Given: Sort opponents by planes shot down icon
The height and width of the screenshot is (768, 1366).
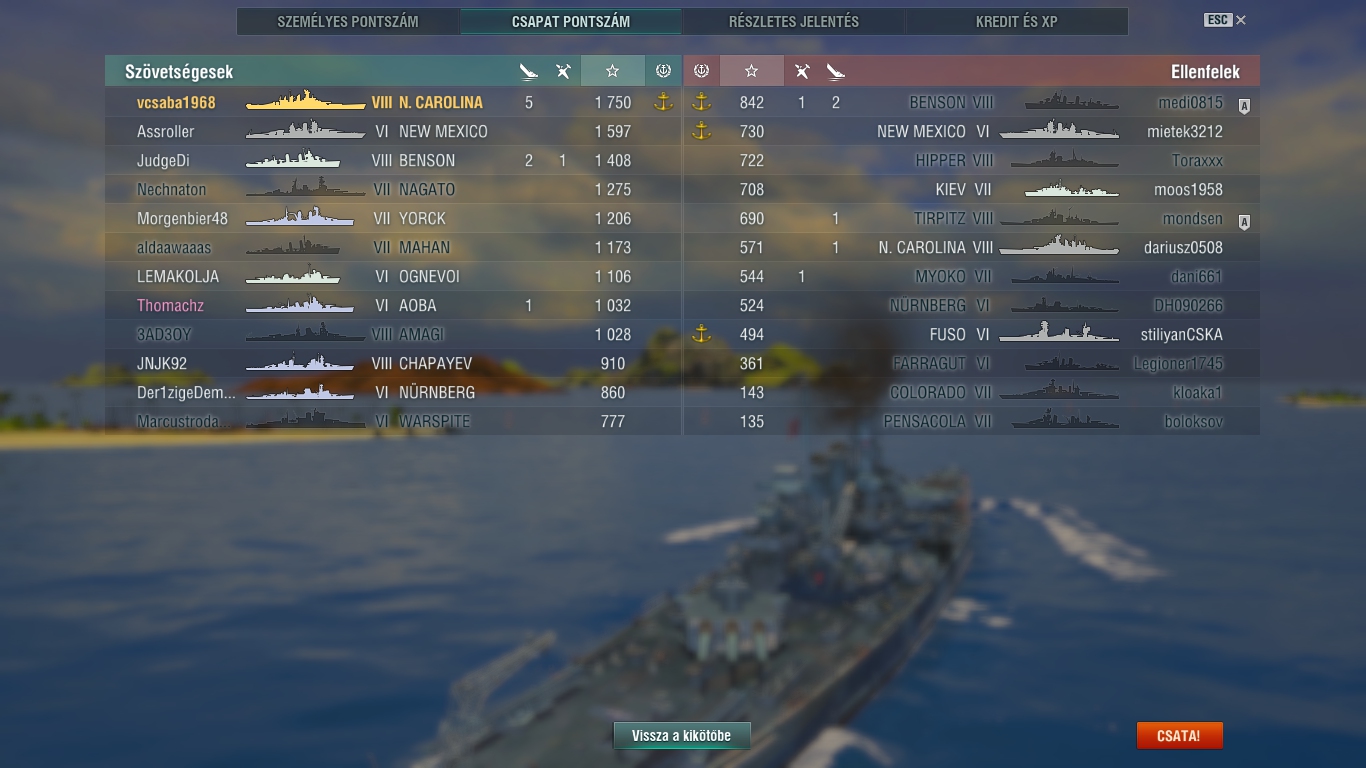Looking at the screenshot, I should coord(802,71).
